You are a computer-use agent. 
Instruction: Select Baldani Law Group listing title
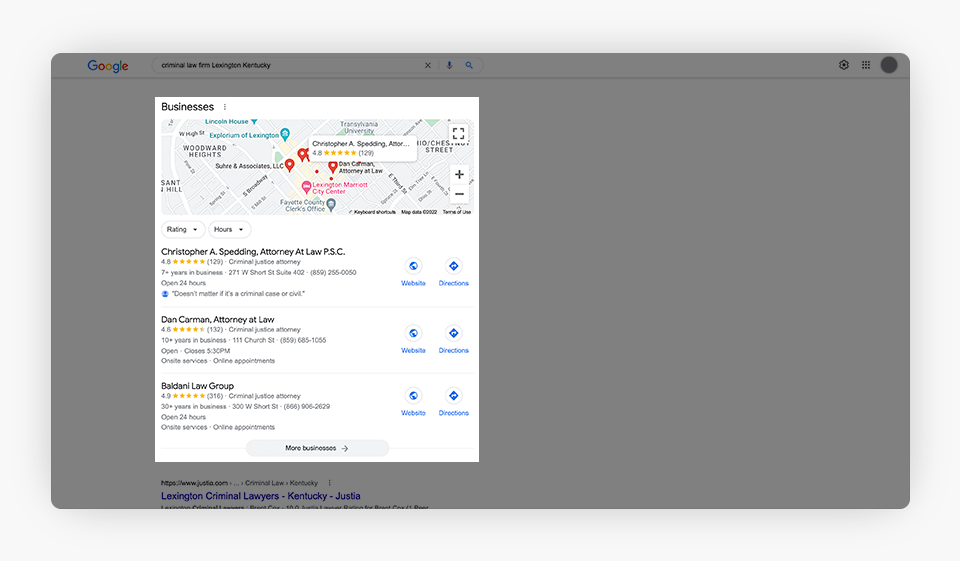coord(197,386)
